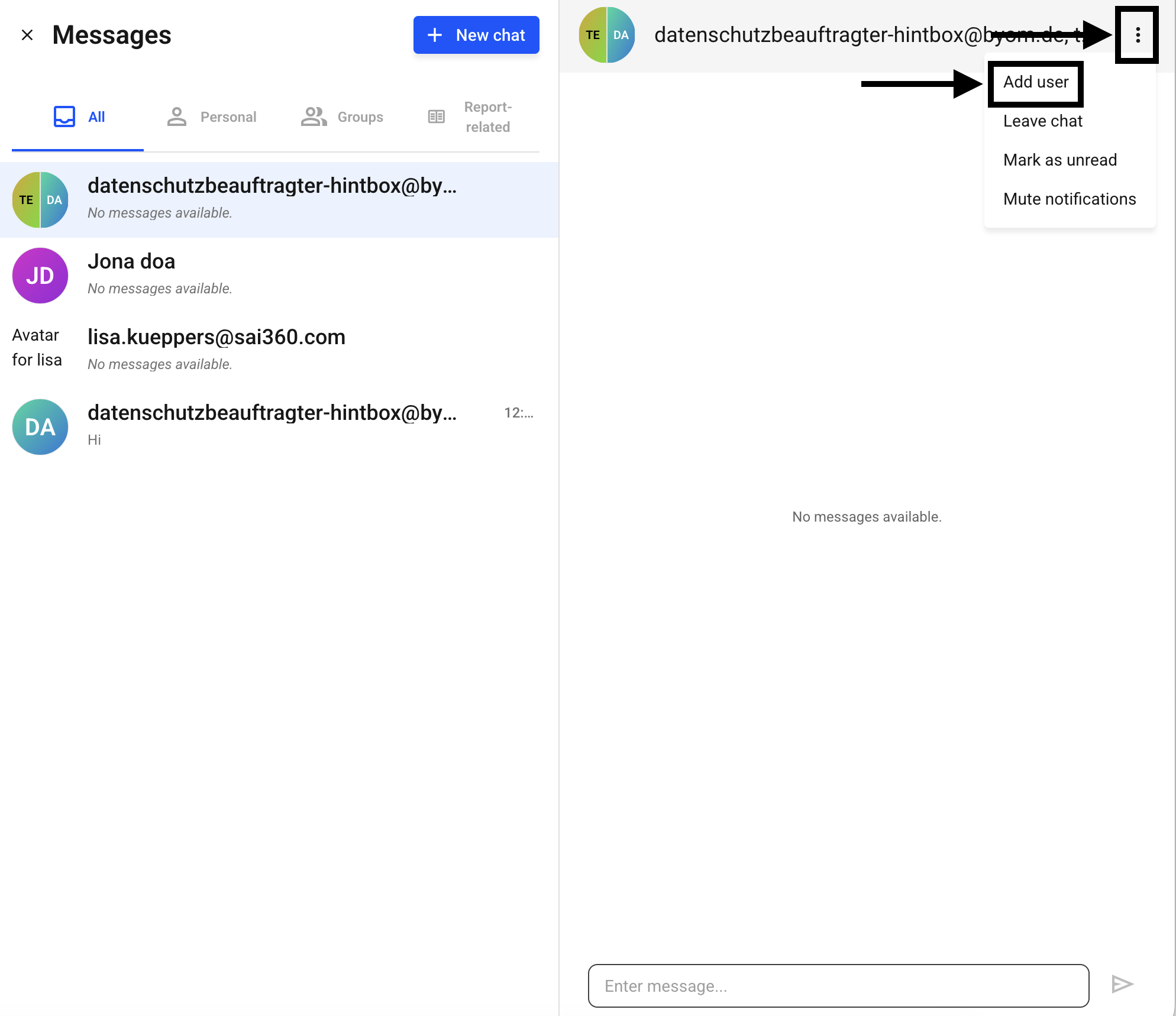Click the send message arrow icon
Viewport: 1176px width, 1016px height.
click(x=1122, y=985)
